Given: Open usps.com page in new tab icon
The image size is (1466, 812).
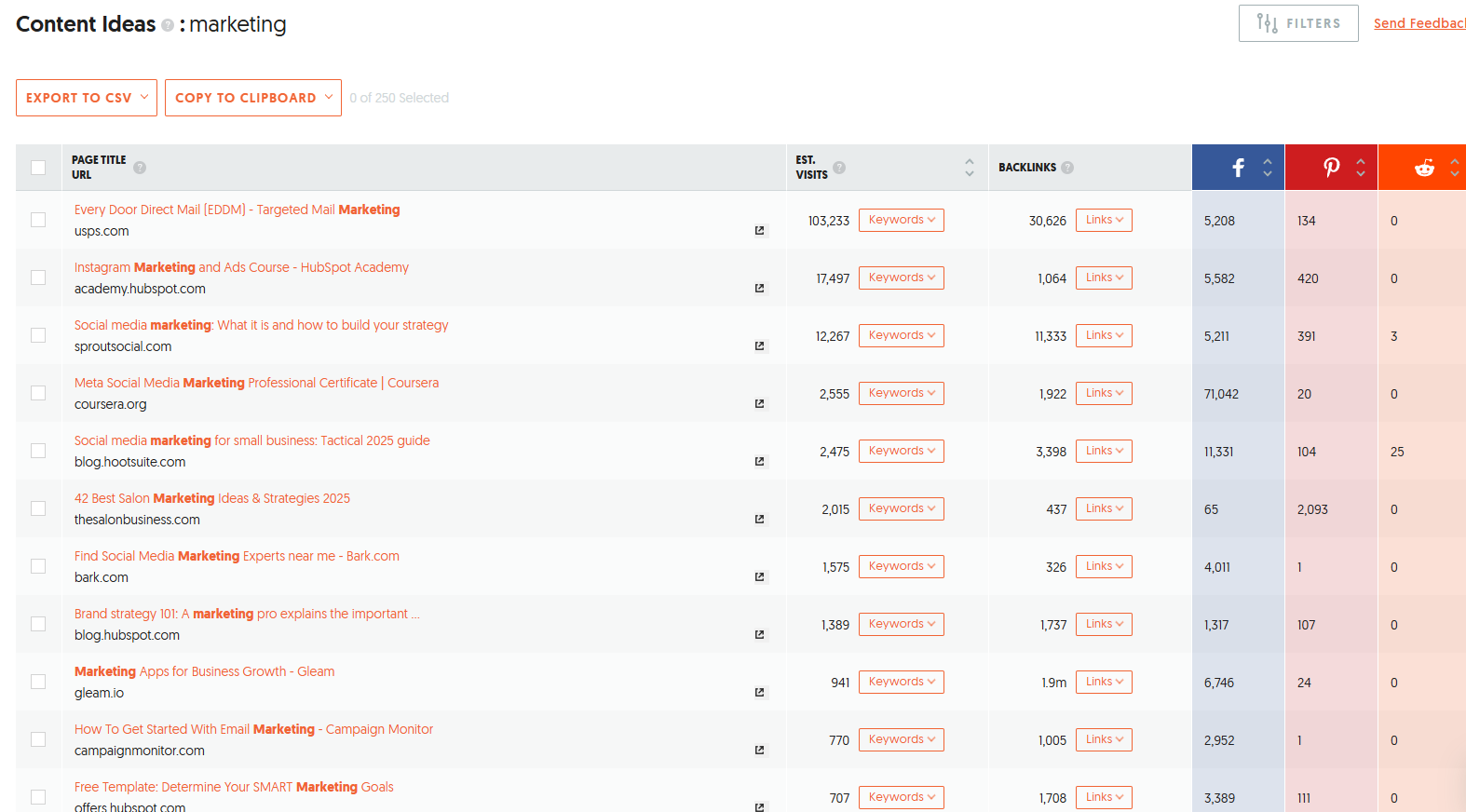Looking at the screenshot, I should pyautogui.click(x=760, y=231).
